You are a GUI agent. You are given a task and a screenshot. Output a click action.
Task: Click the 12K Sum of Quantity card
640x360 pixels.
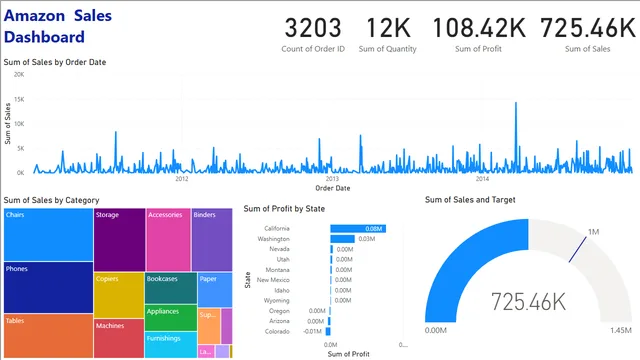[388, 35]
